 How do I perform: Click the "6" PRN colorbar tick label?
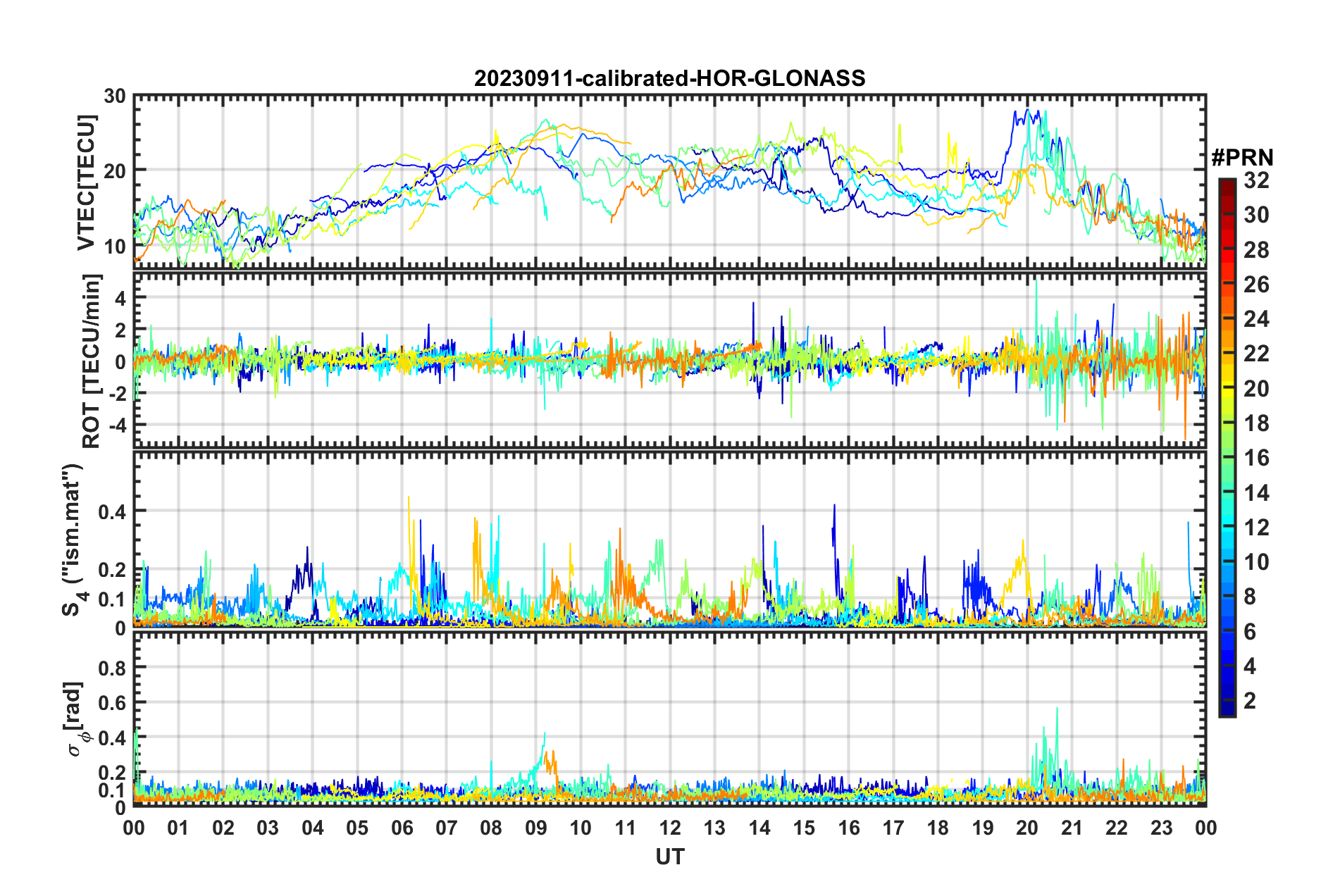[x=1250, y=632]
